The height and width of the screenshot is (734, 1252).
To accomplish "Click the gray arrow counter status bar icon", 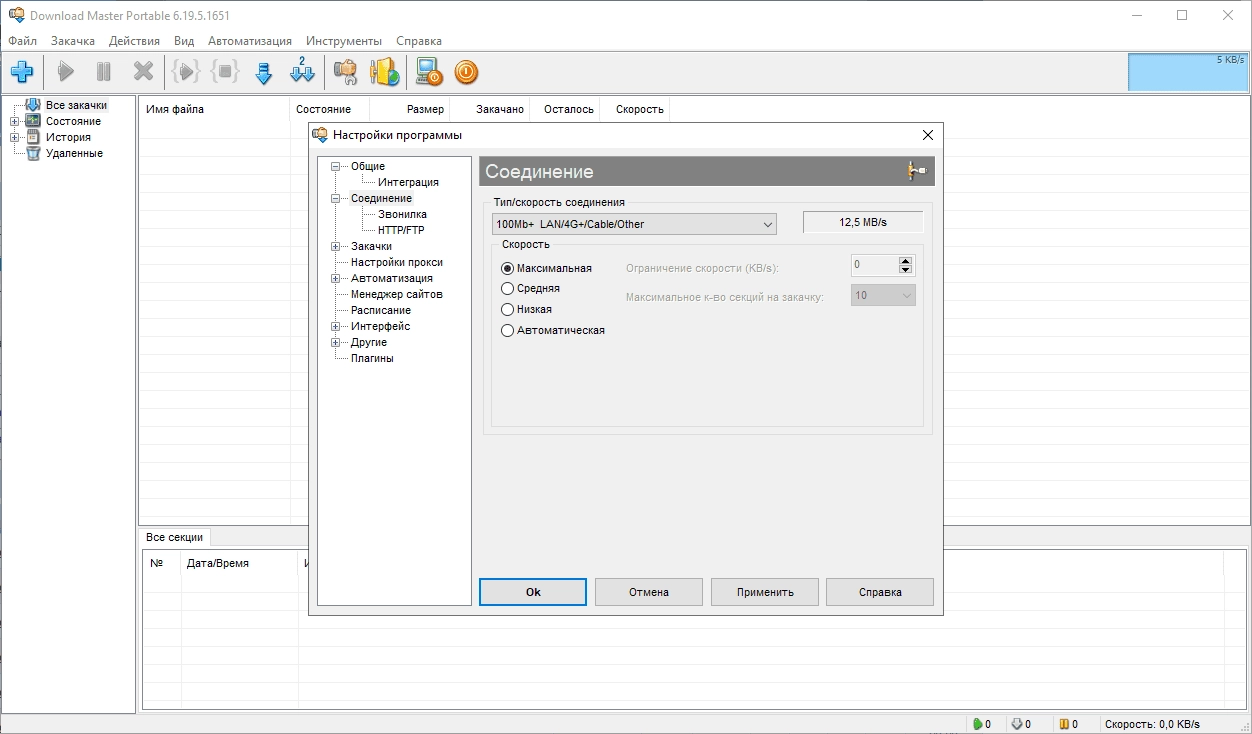I will 1017,724.
